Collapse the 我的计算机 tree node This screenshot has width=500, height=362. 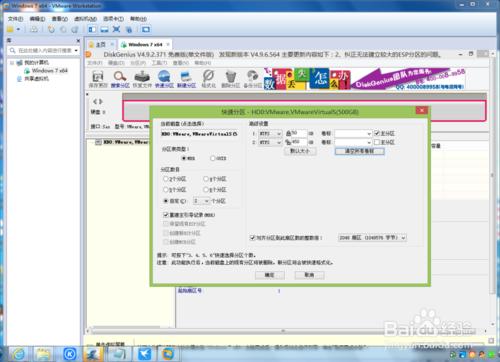pos(12,63)
